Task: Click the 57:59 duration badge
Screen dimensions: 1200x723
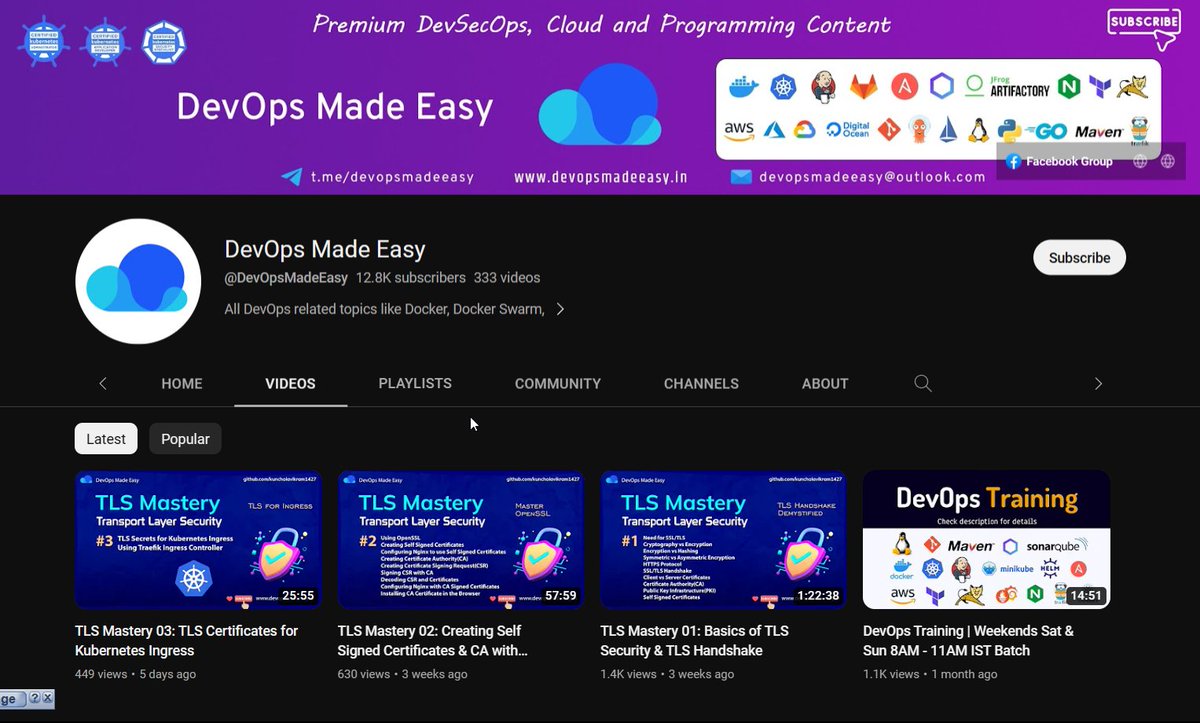Action: pos(561,595)
